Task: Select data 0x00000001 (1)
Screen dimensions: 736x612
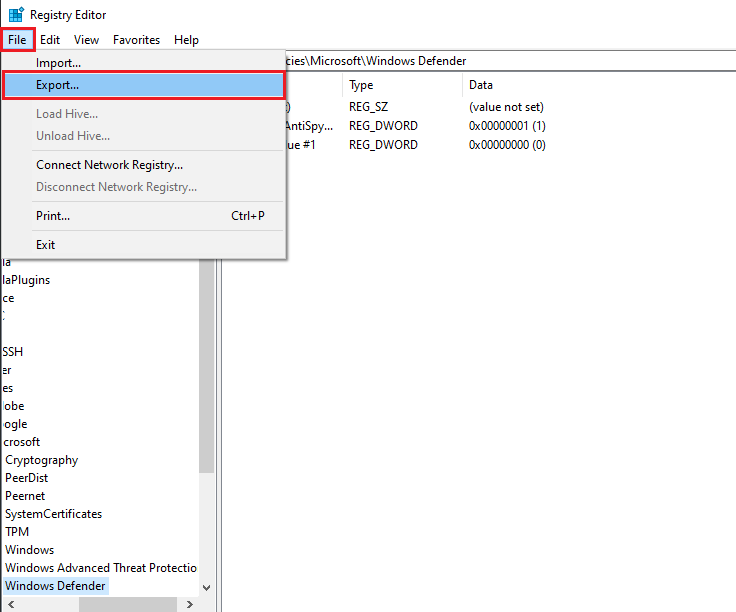Action: [x=507, y=126]
